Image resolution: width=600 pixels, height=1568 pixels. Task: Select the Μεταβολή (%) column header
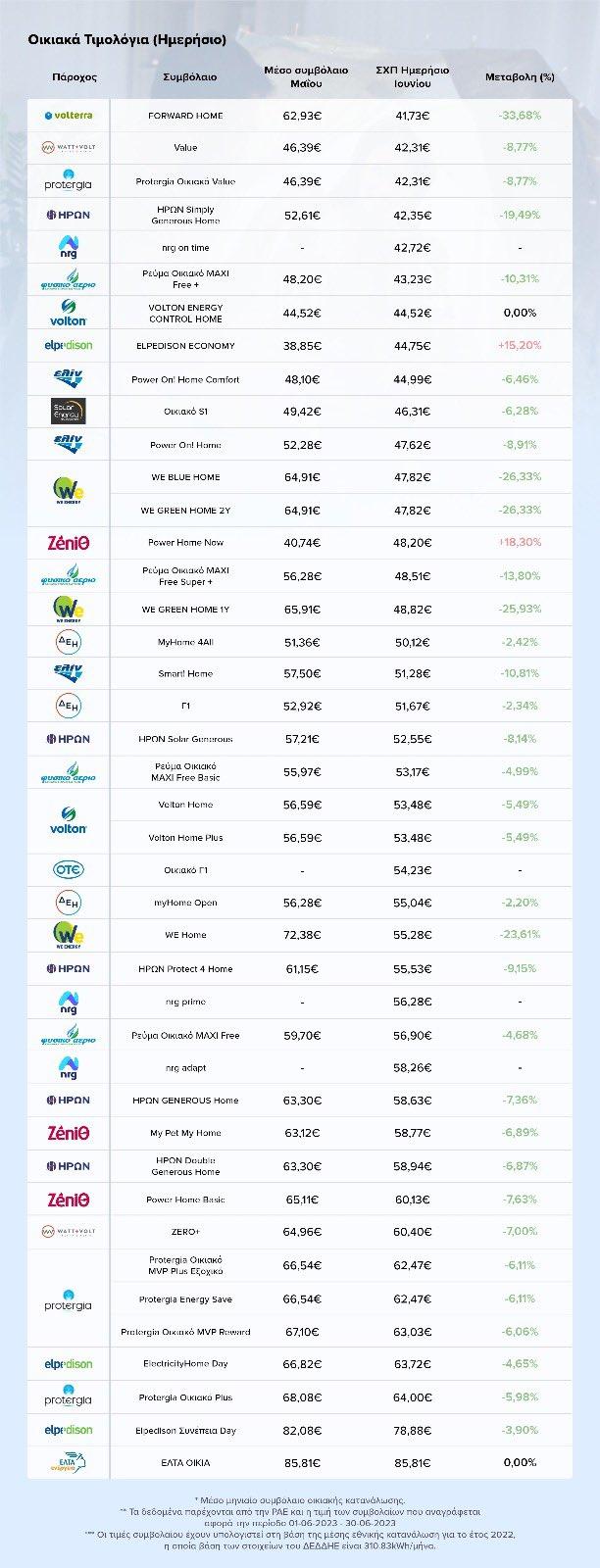pyautogui.click(x=520, y=76)
